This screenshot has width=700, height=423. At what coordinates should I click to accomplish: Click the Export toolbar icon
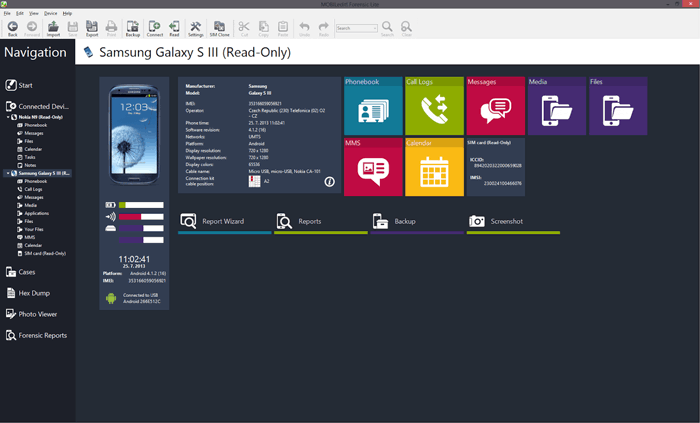tap(92, 28)
